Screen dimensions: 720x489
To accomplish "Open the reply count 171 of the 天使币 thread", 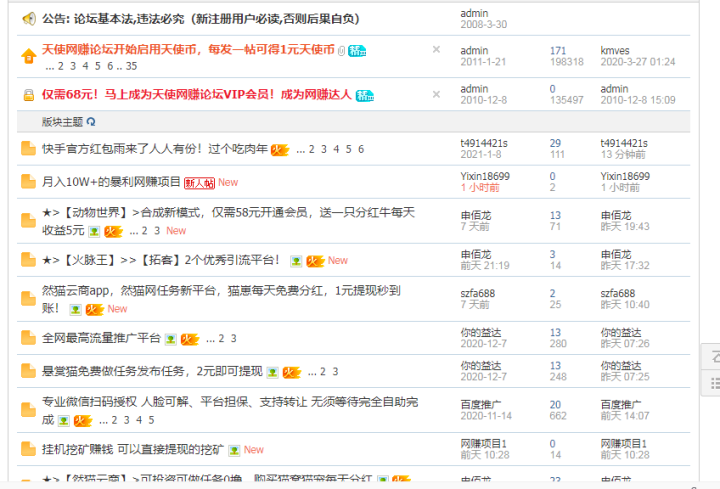I will coord(558,51).
